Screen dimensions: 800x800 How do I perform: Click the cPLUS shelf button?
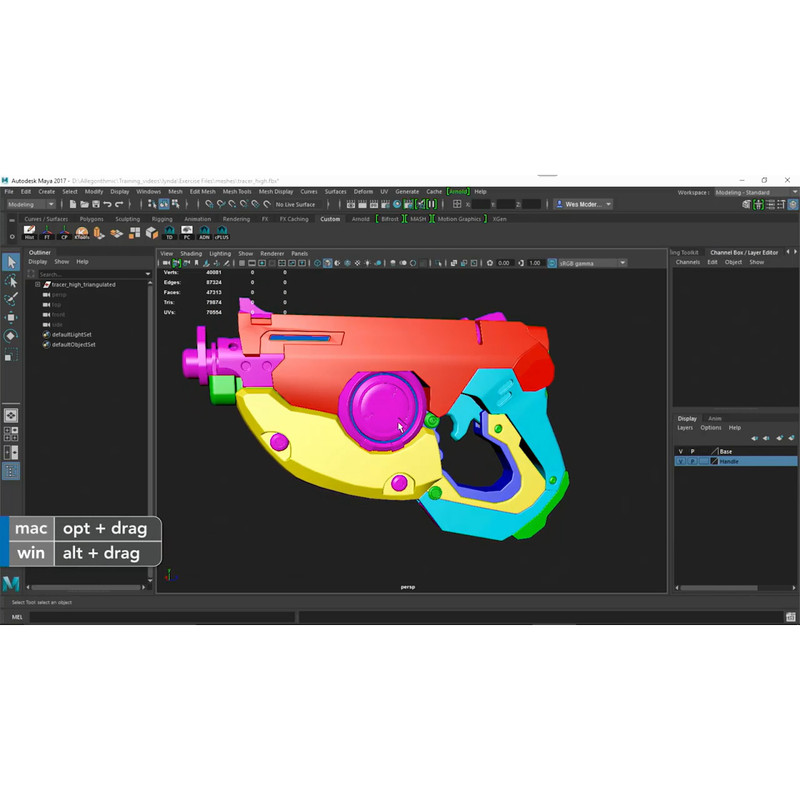(221, 233)
